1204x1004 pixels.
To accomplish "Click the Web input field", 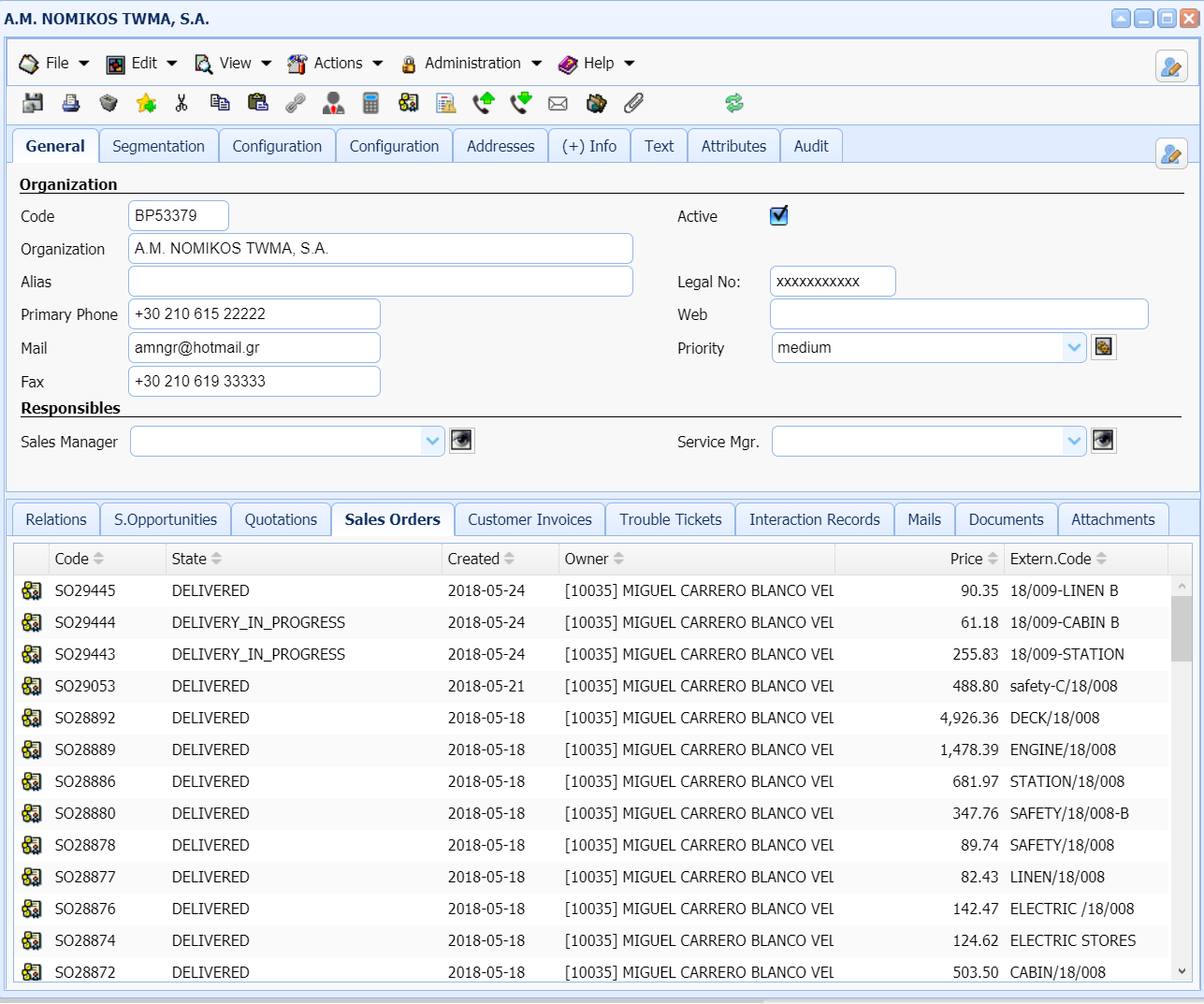I will click(x=959, y=314).
